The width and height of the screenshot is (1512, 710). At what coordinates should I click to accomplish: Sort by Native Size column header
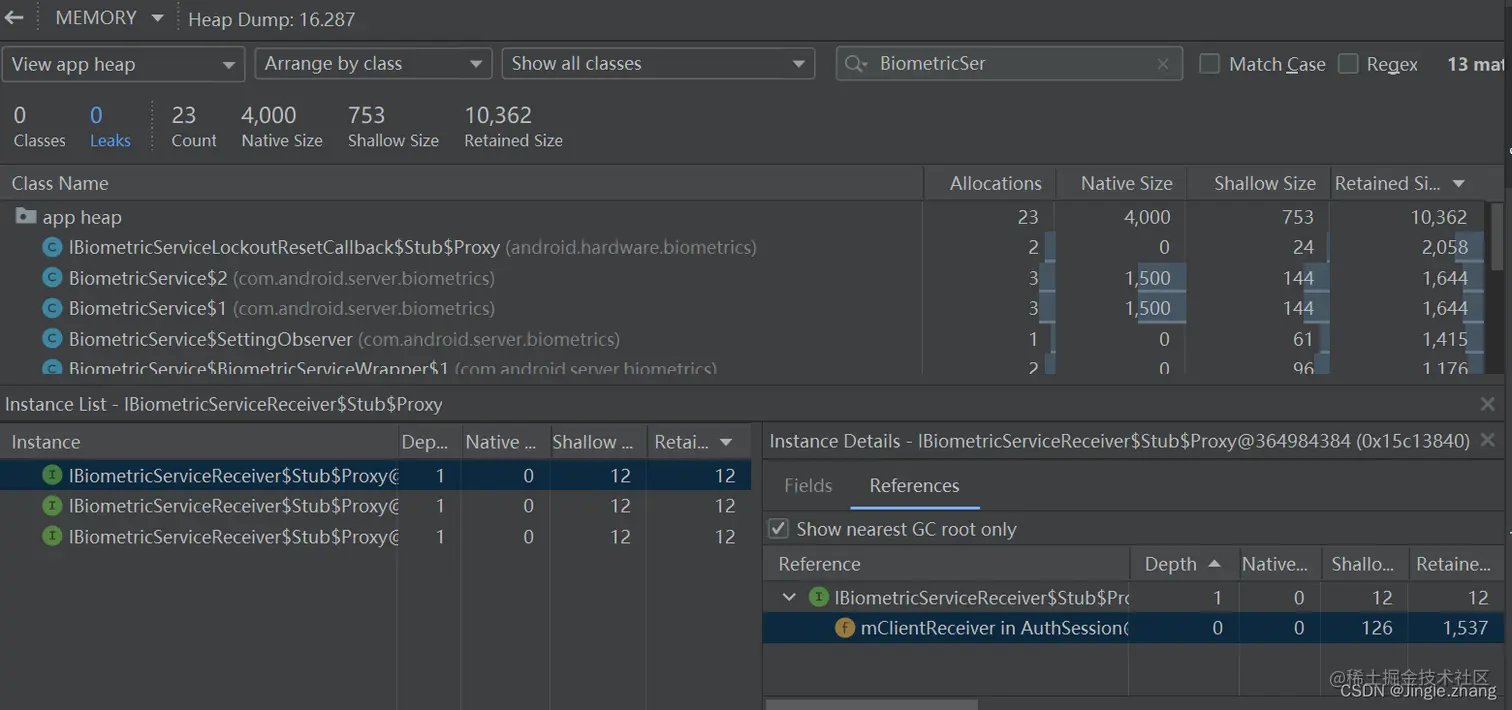point(1120,183)
